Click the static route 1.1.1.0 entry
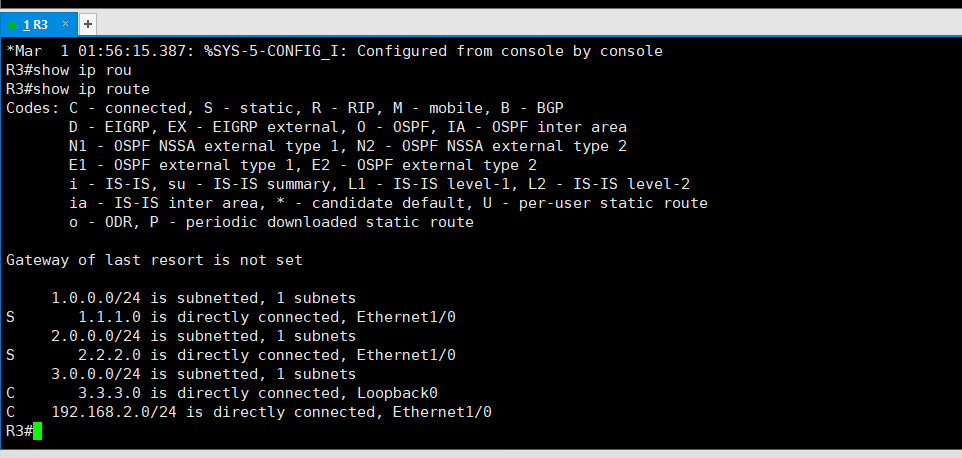The width and height of the screenshot is (962, 458). 231,318
